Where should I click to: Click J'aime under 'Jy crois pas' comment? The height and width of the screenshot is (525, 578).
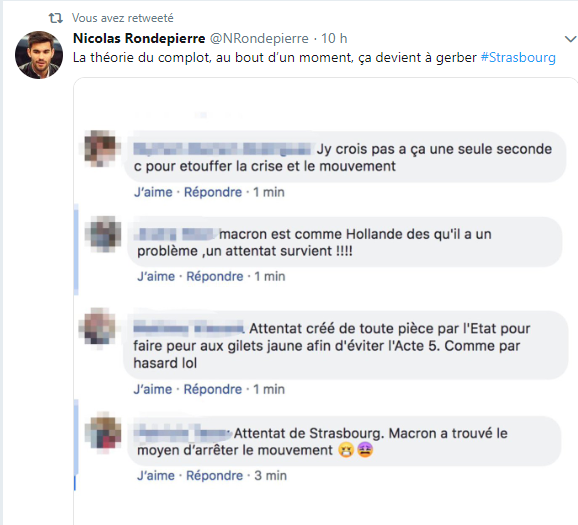(153, 192)
